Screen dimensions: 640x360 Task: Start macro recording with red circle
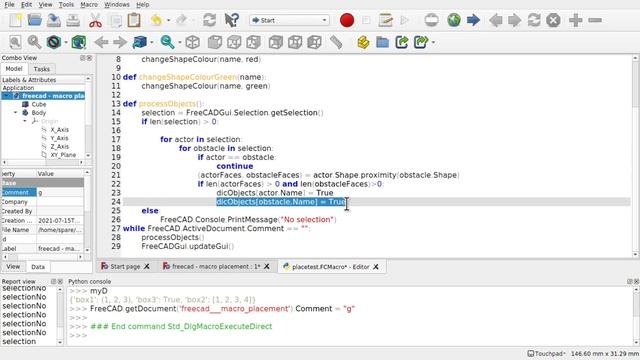[x=347, y=20]
